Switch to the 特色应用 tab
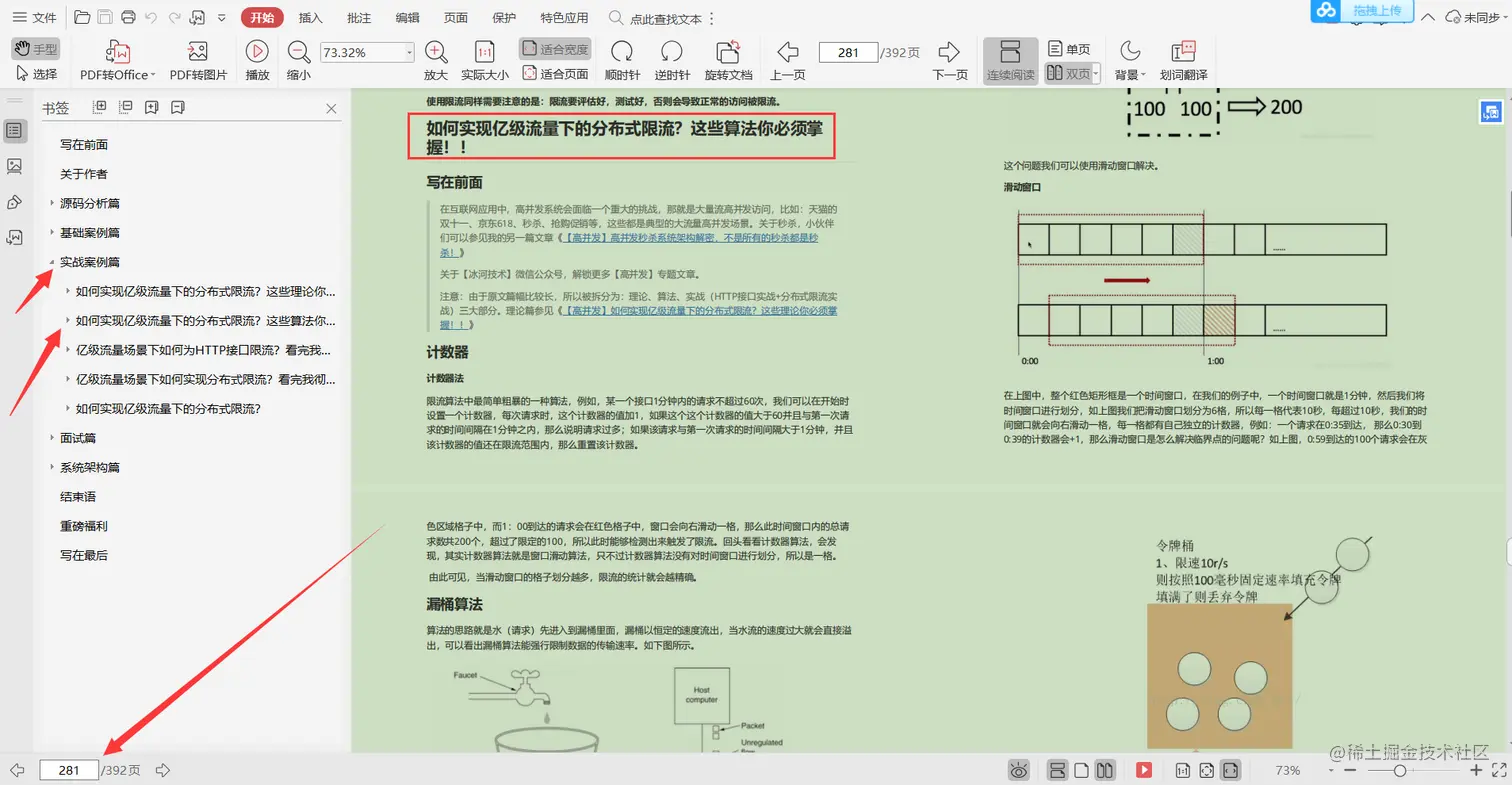 point(565,18)
